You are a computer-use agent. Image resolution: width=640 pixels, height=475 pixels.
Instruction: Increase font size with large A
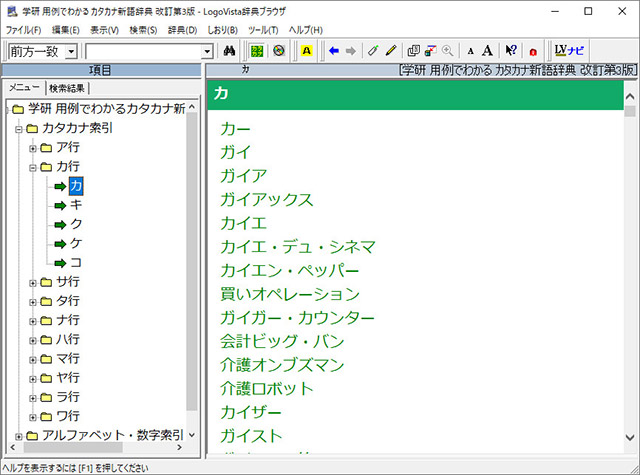(x=487, y=51)
